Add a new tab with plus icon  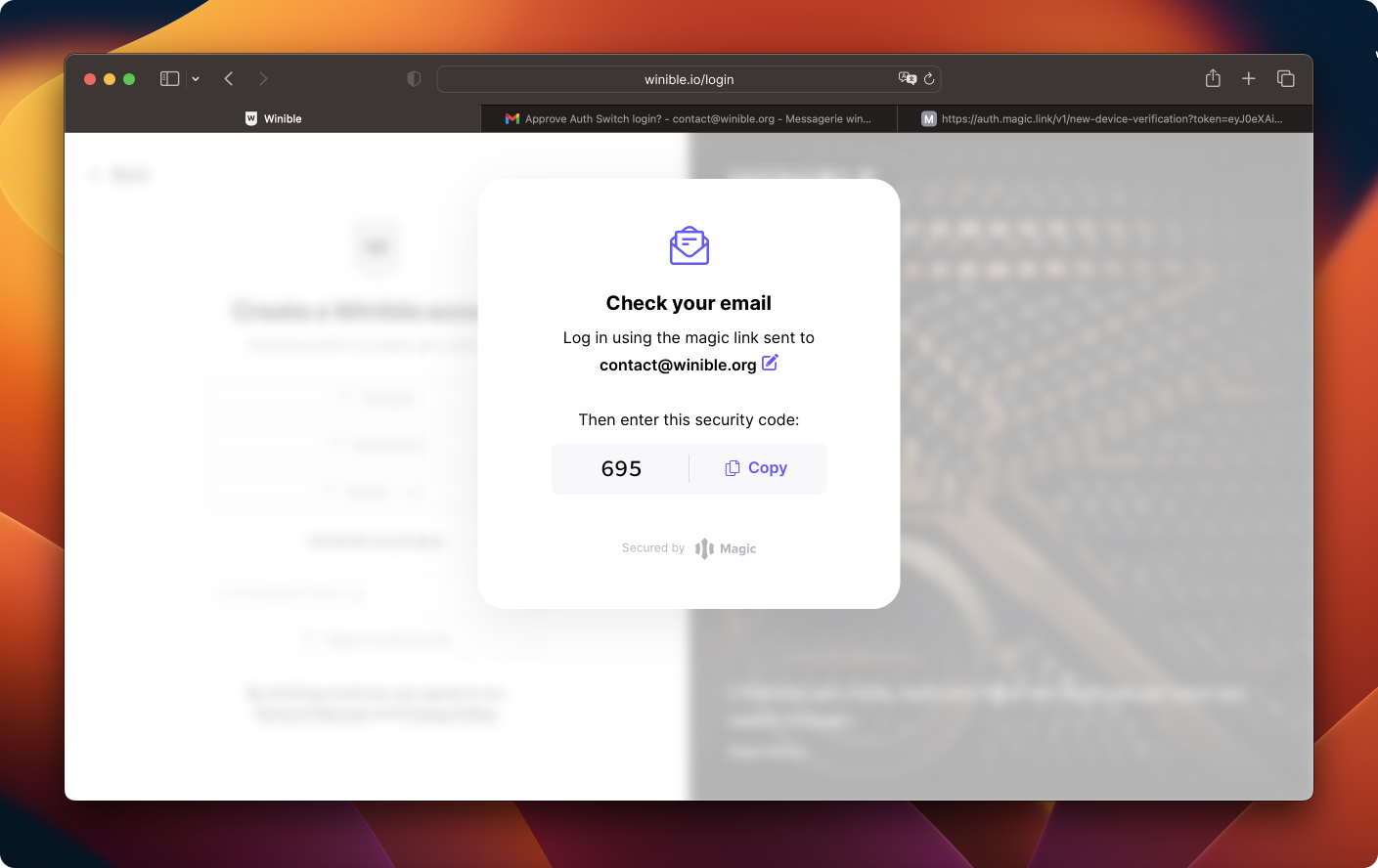(x=1249, y=79)
